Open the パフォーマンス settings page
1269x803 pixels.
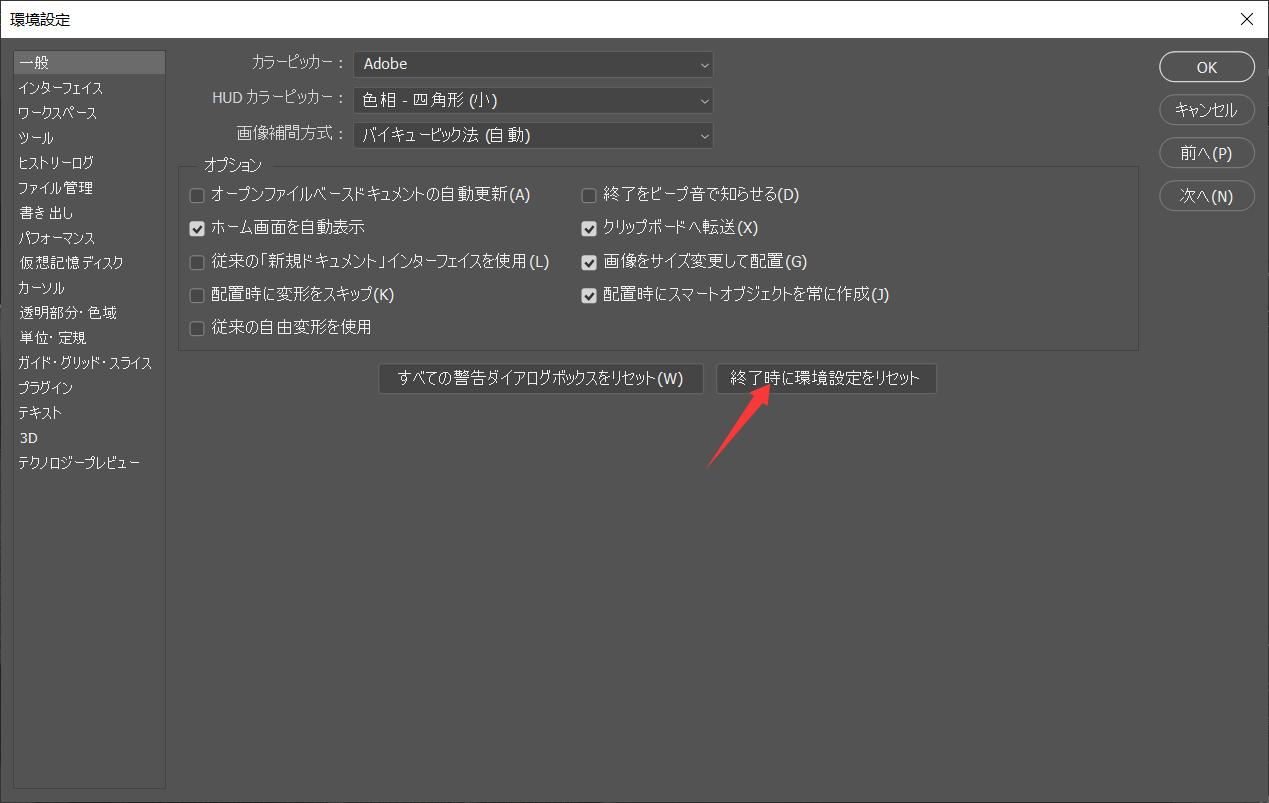coord(60,237)
